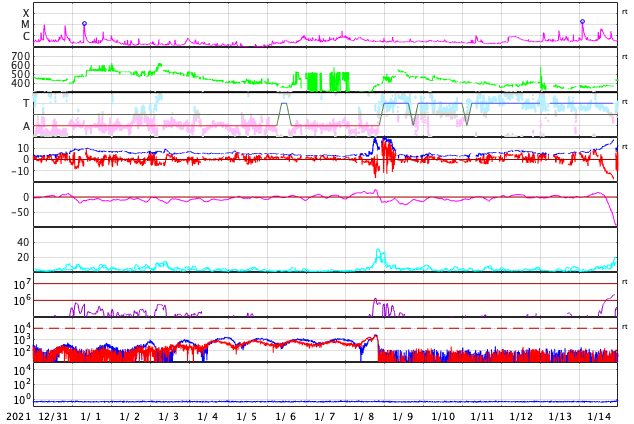Click the blue flare marker near 1/1
Viewport: 634px width, 424px height.
coord(85,23)
